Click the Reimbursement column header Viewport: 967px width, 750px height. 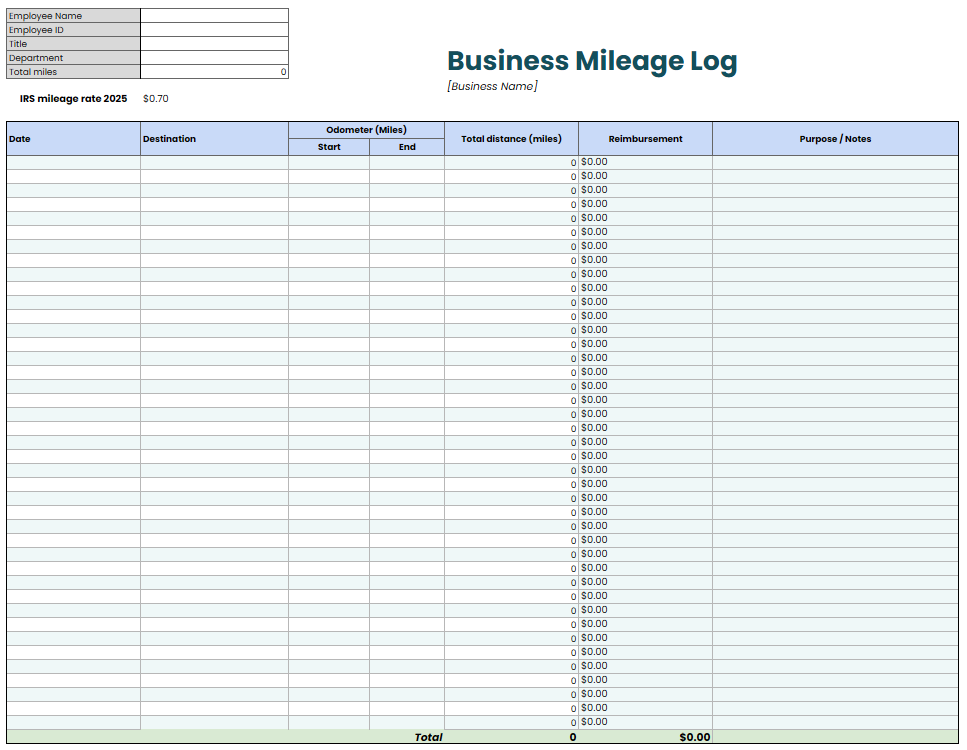pos(645,138)
